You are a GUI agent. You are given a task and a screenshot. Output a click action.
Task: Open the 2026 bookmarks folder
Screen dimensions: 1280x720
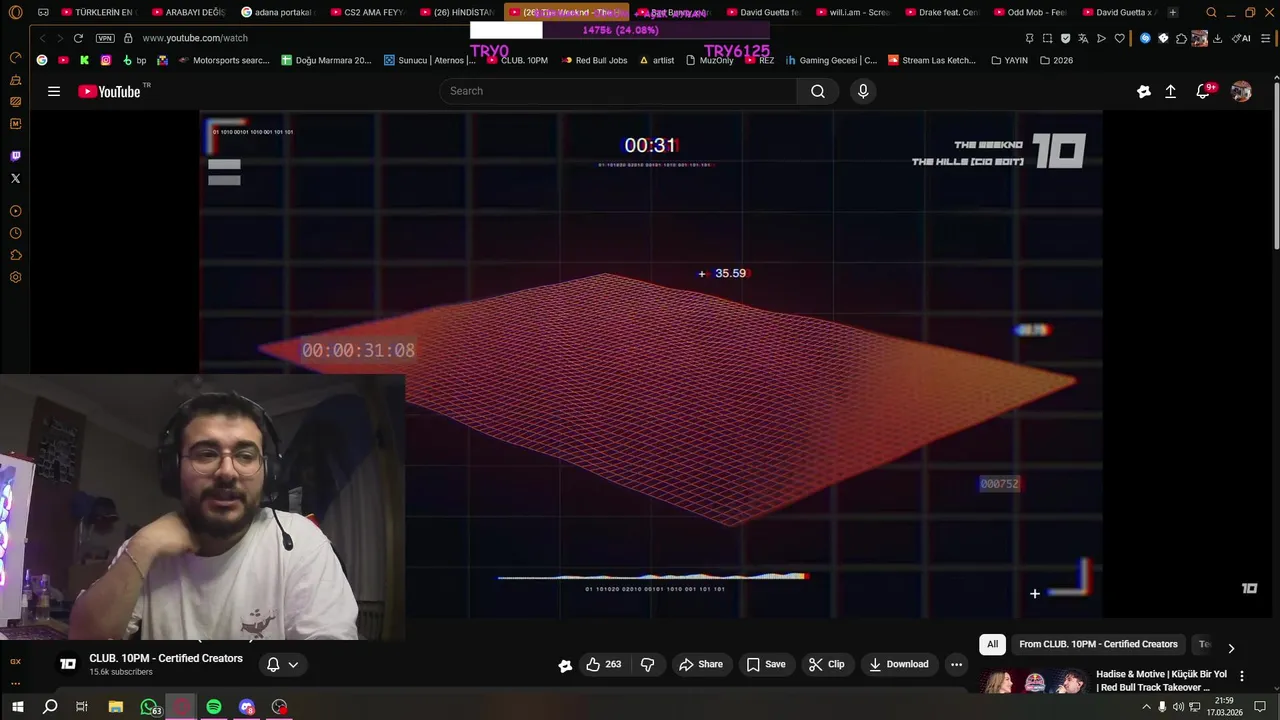[x=1056, y=60]
